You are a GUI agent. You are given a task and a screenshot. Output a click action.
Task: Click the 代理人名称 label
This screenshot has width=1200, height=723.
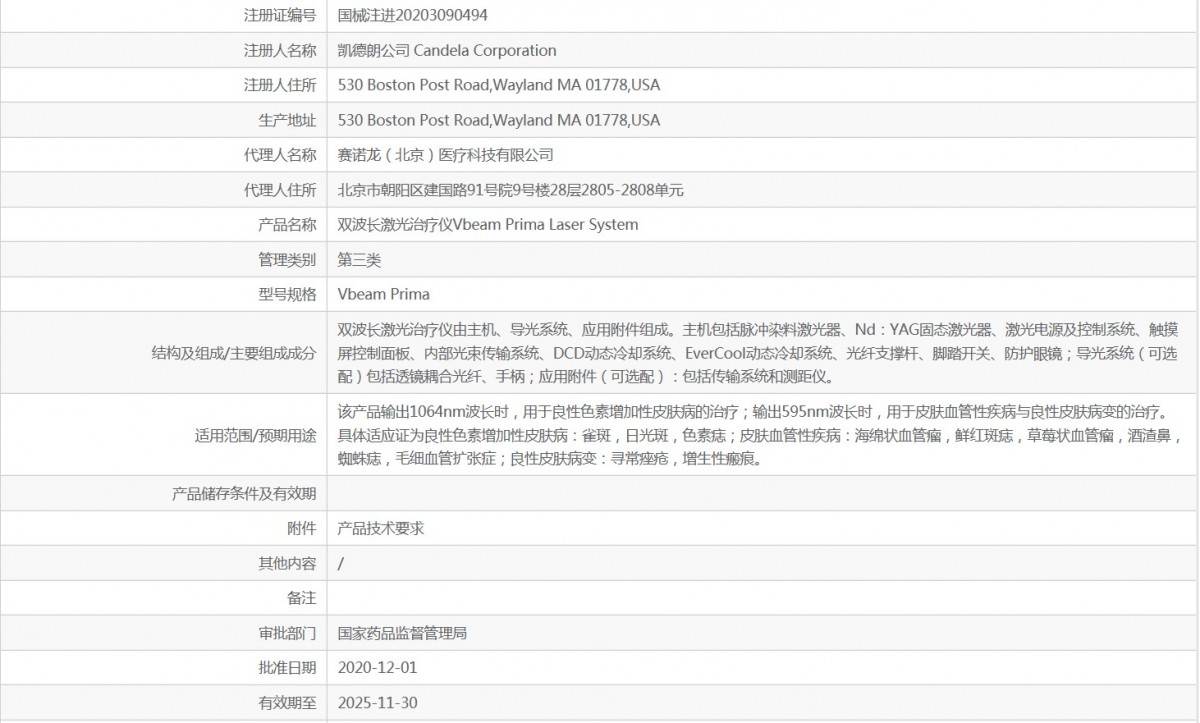(280, 155)
